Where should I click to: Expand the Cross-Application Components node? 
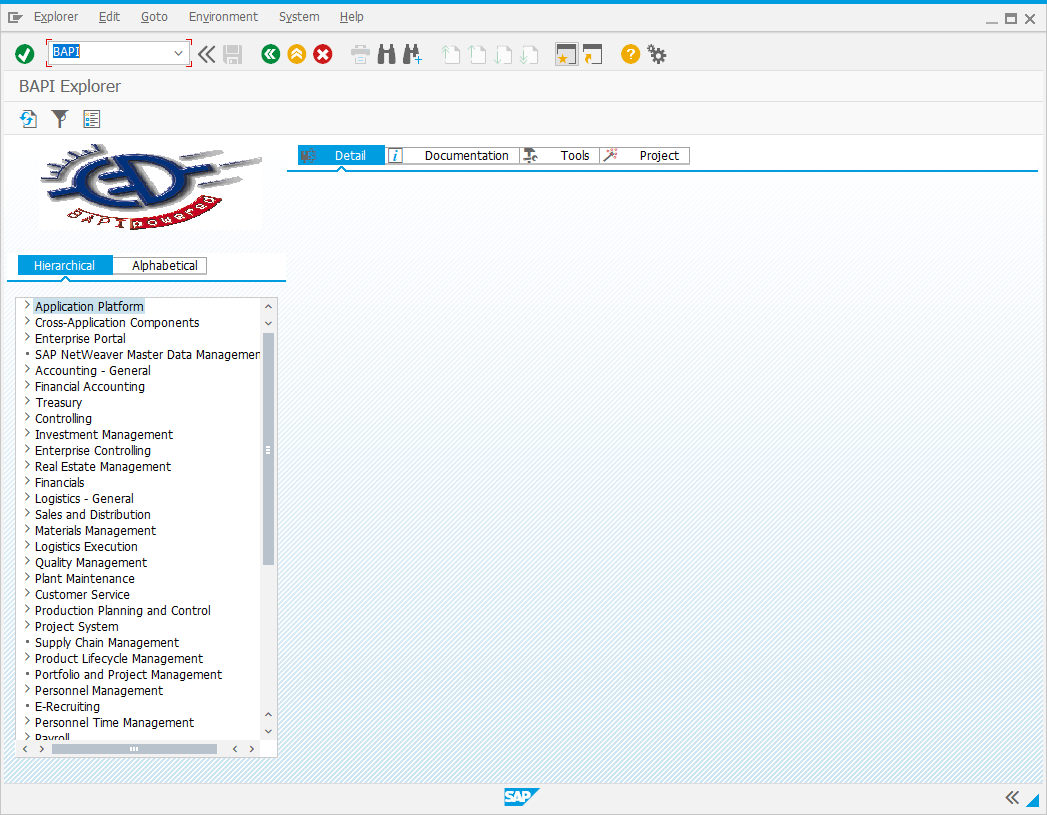pyautogui.click(x=27, y=321)
